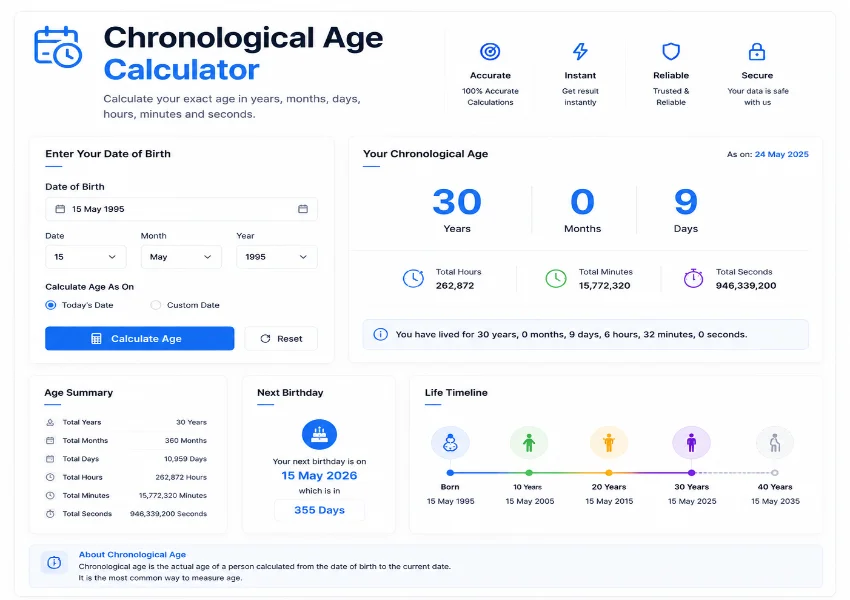Click the About Chronological Age heading
Image resolution: width=850 pixels, height=600 pixels.
(132, 554)
